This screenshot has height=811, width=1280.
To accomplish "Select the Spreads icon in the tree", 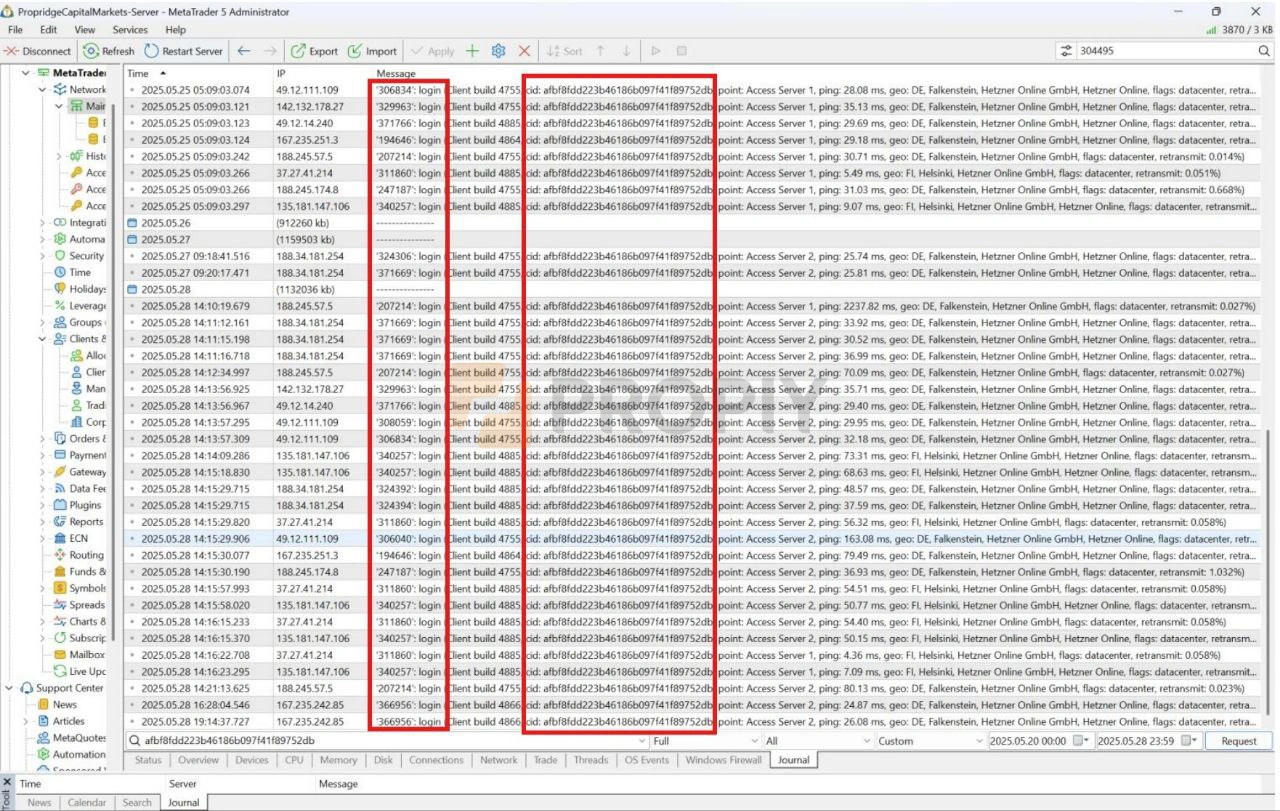I will [60, 605].
